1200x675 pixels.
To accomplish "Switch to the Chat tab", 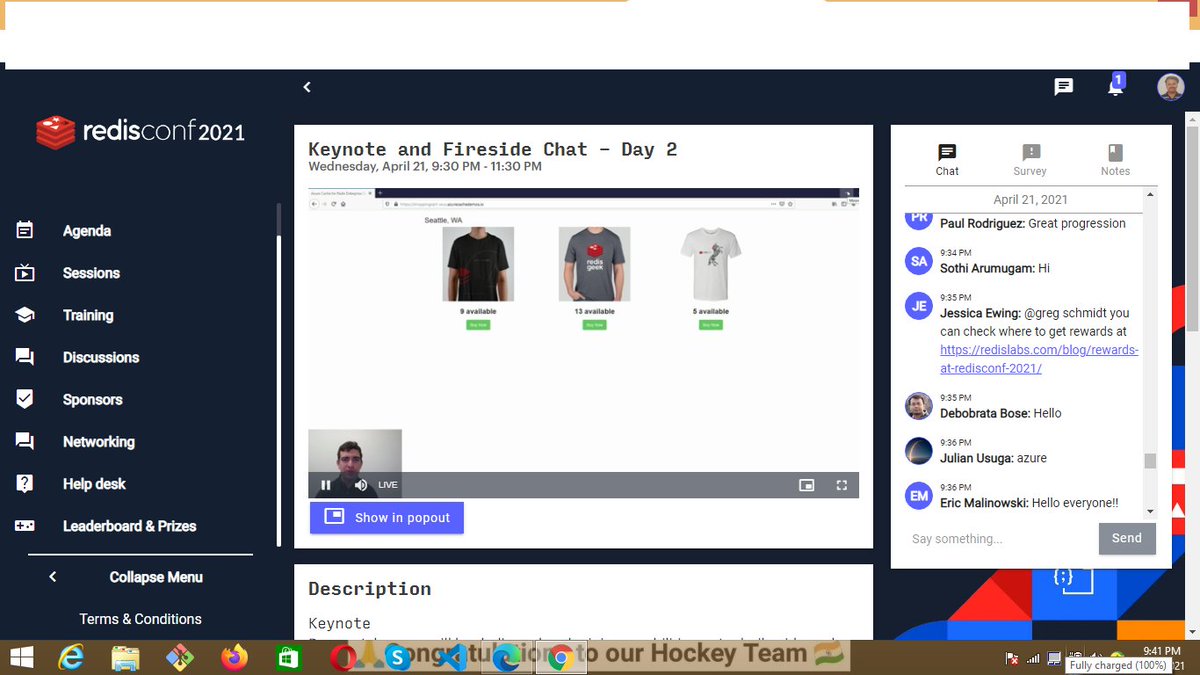I will pyautogui.click(x=947, y=160).
